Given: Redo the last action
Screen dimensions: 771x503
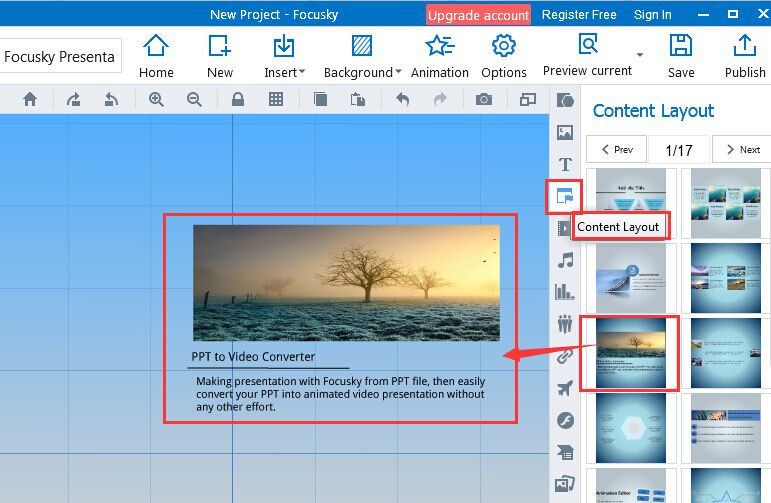Looking at the screenshot, I should (440, 99).
